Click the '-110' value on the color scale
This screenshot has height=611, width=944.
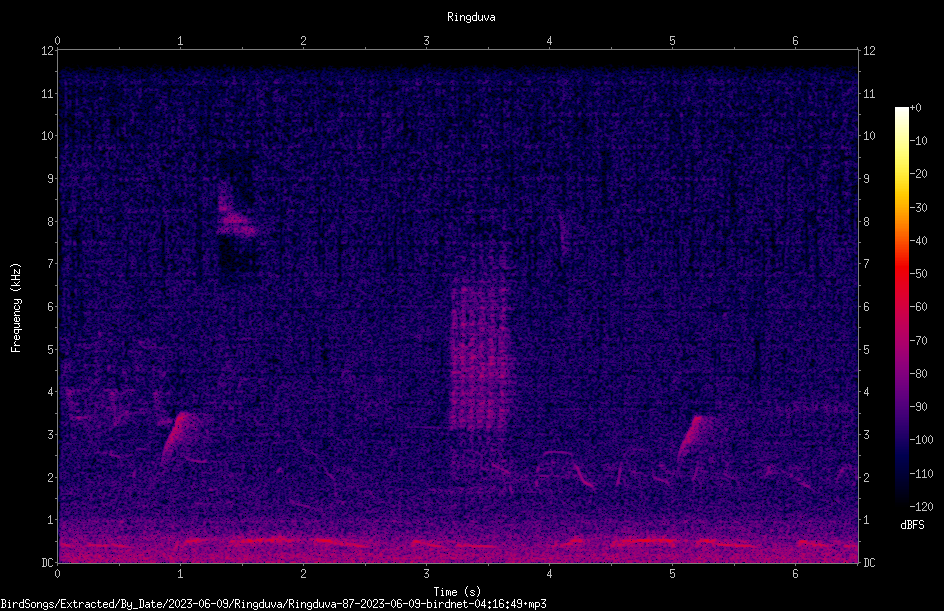pyautogui.click(x=922, y=474)
